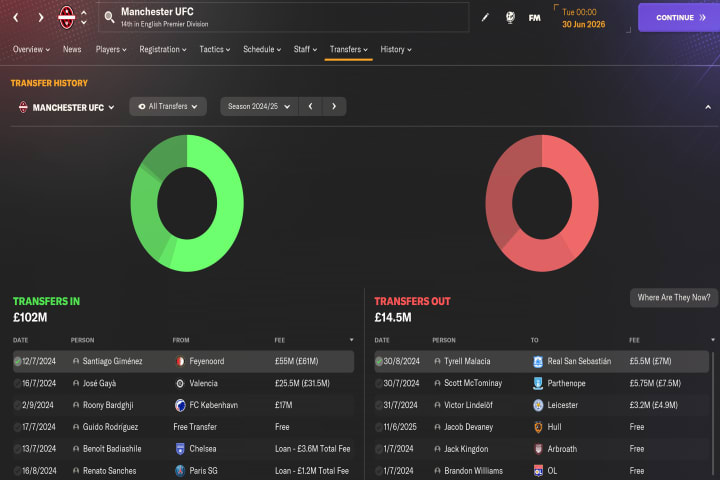Screen dimensions: 720x480
Task: Click person icon beside Tyrell Malacia
Action: [437, 361]
